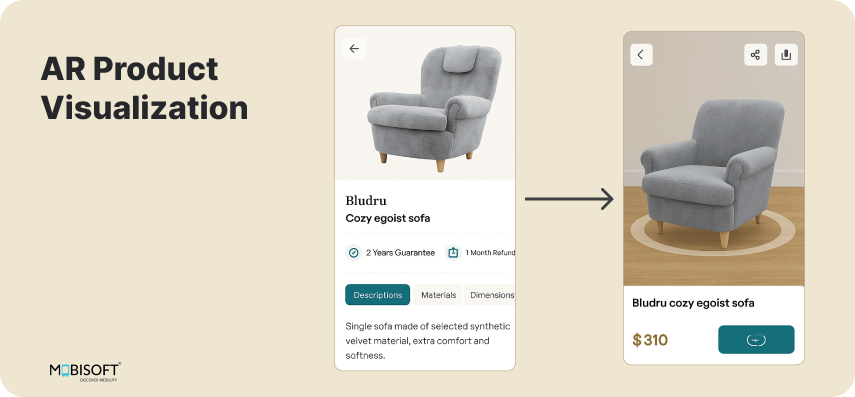Image resolution: width=855 pixels, height=397 pixels.
Task: Click the Bludru product title
Action: pos(366,200)
